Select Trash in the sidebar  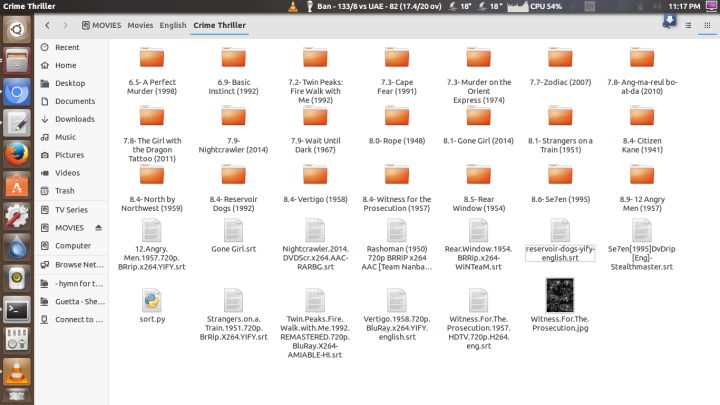pos(64,190)
